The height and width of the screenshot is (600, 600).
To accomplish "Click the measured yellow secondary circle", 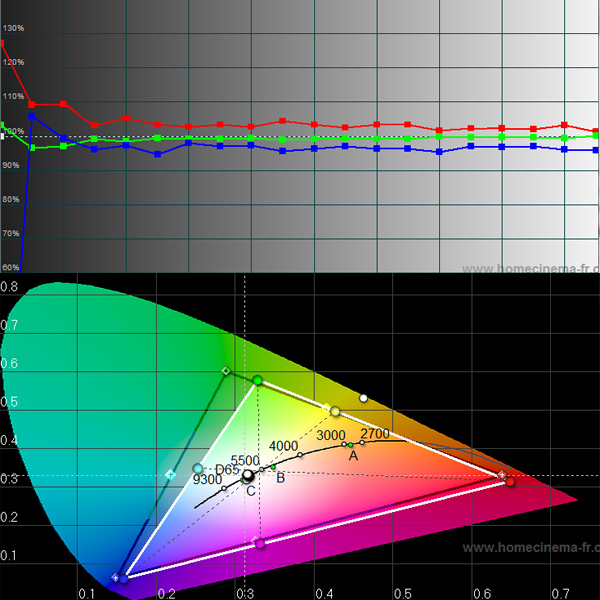I will pos(335,411).
